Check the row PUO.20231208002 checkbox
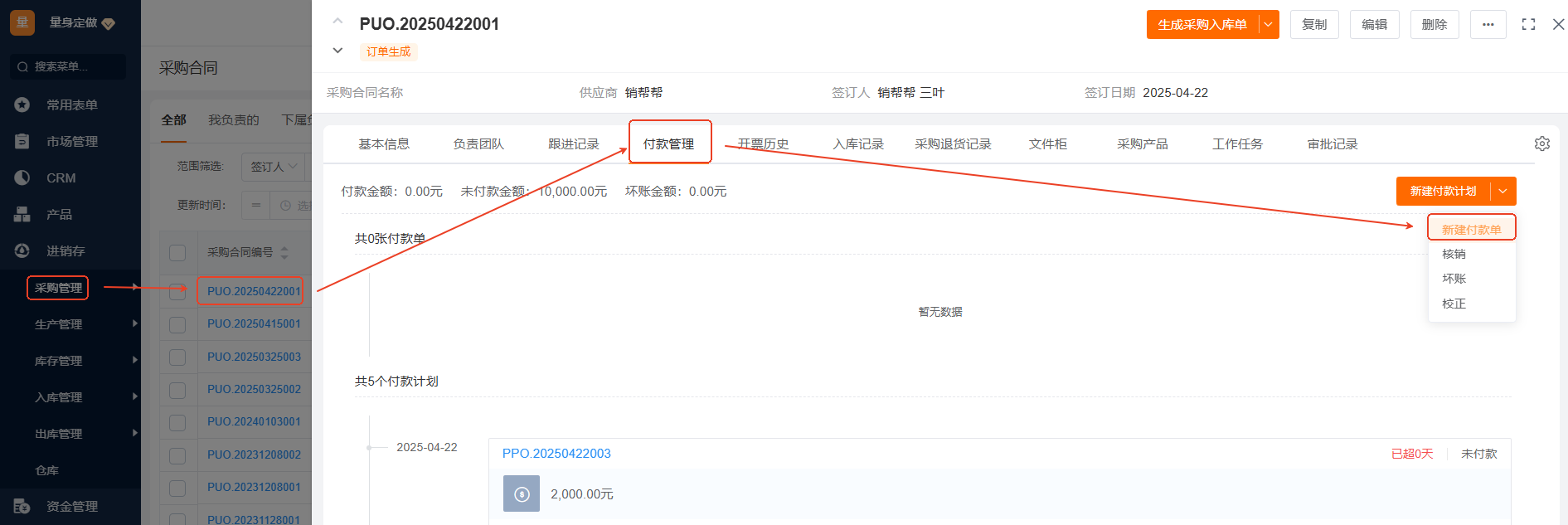The image size is (1568, 525). coord(177,455)
